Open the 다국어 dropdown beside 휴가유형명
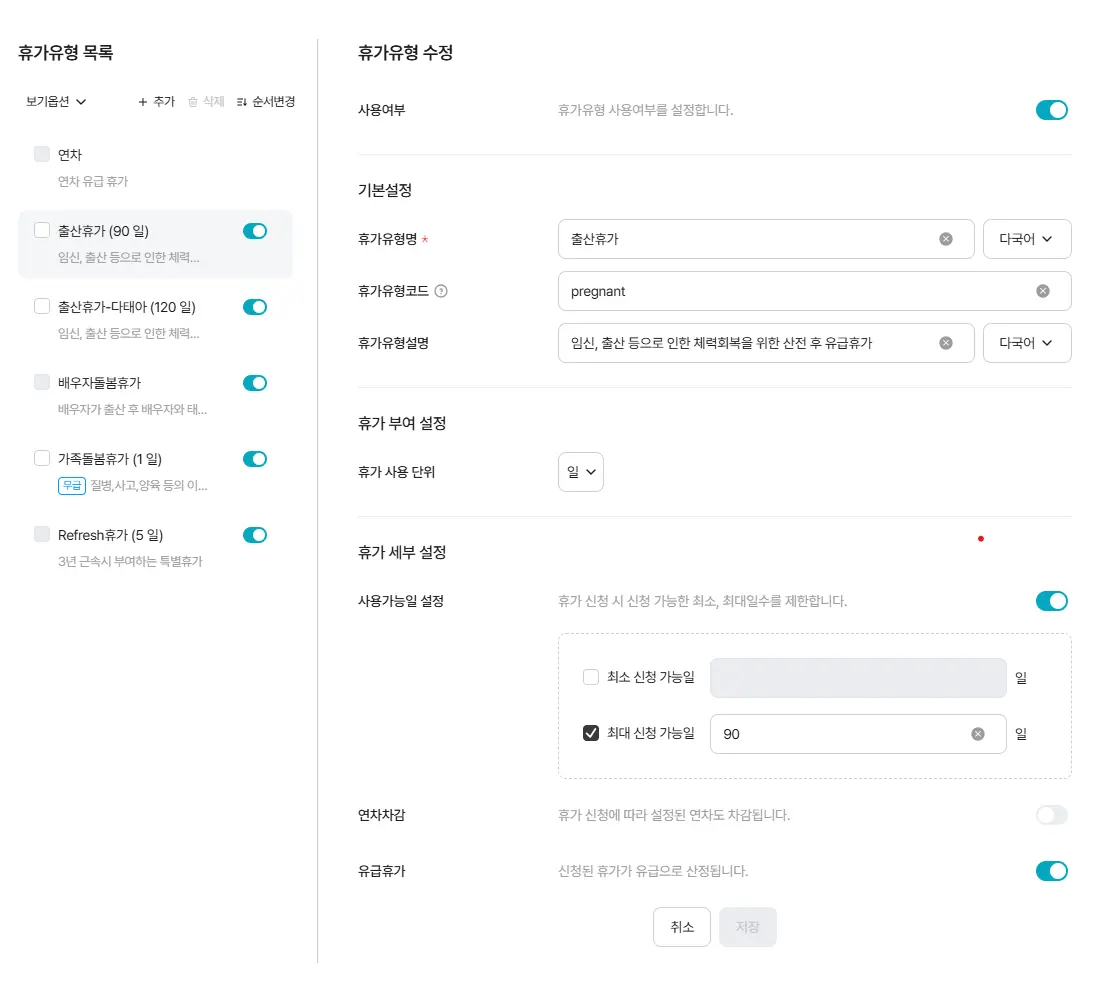The image size is (1105, 987). point(1027,238)
